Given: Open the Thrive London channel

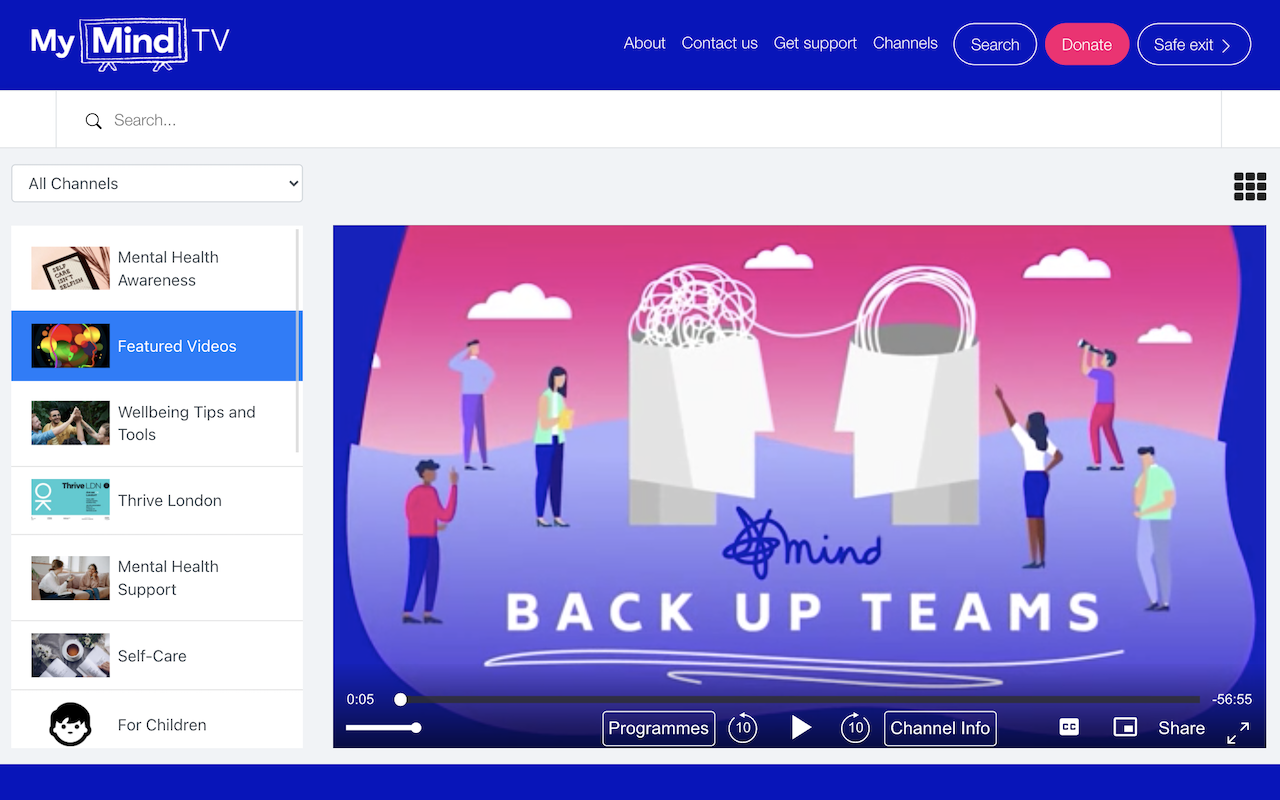Looking at the screenshot, I should tap(157, 500).
